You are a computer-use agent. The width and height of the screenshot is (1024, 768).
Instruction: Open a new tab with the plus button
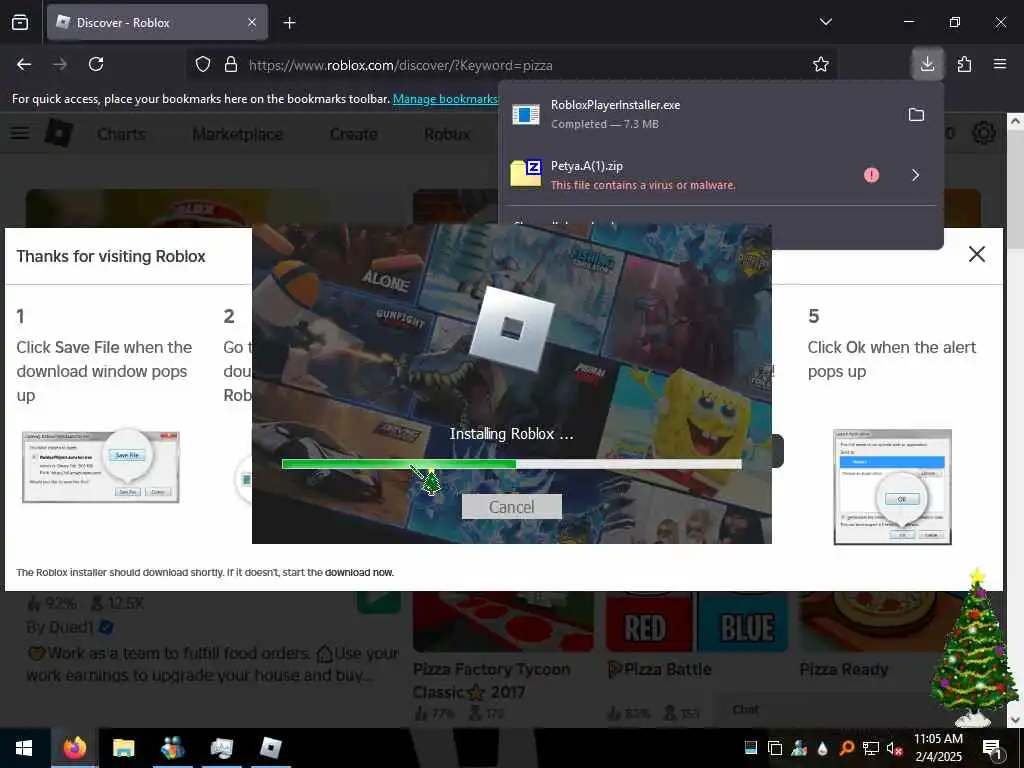[x=289, y=23]
